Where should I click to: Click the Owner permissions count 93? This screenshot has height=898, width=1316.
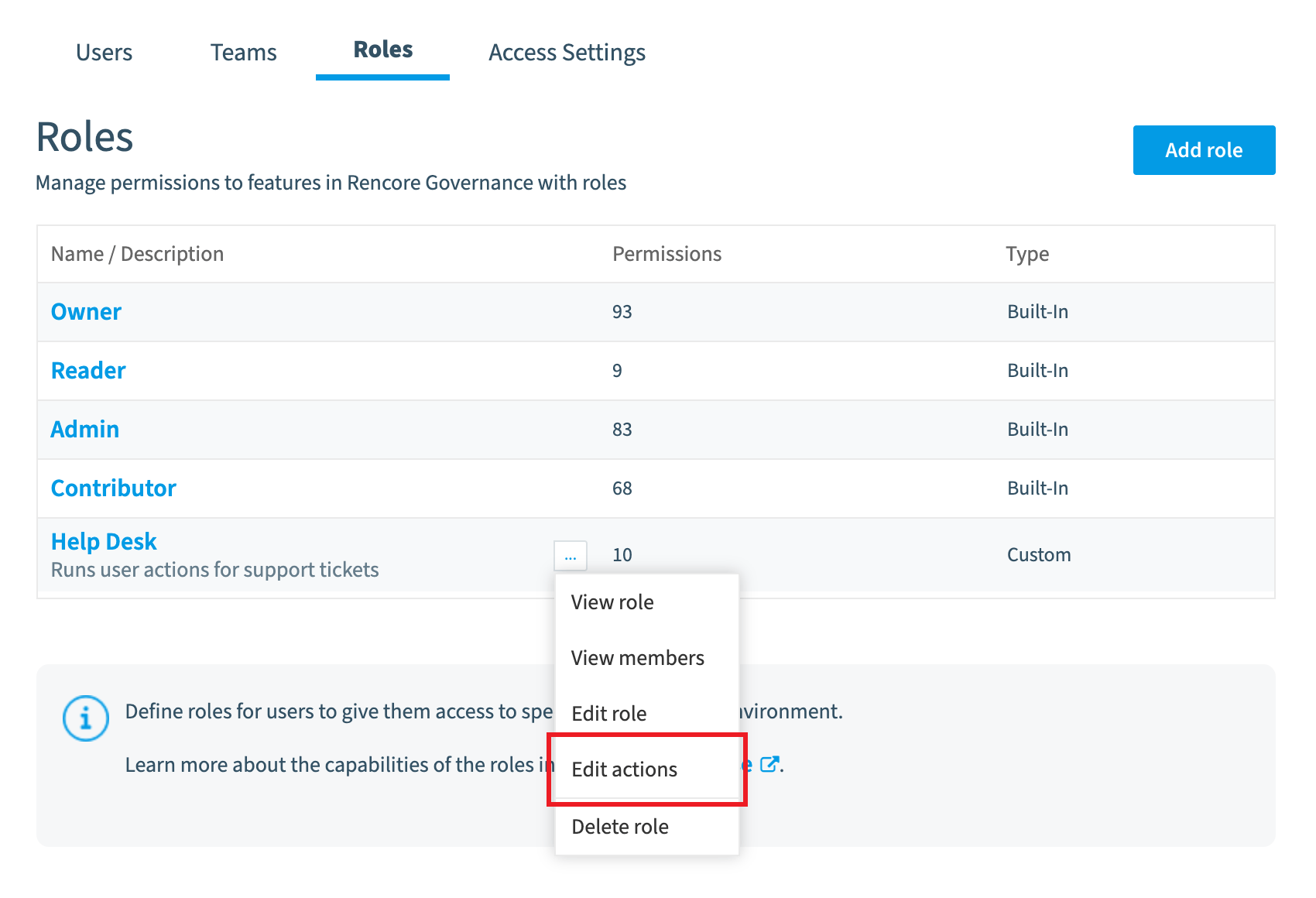tap(622, 312)
